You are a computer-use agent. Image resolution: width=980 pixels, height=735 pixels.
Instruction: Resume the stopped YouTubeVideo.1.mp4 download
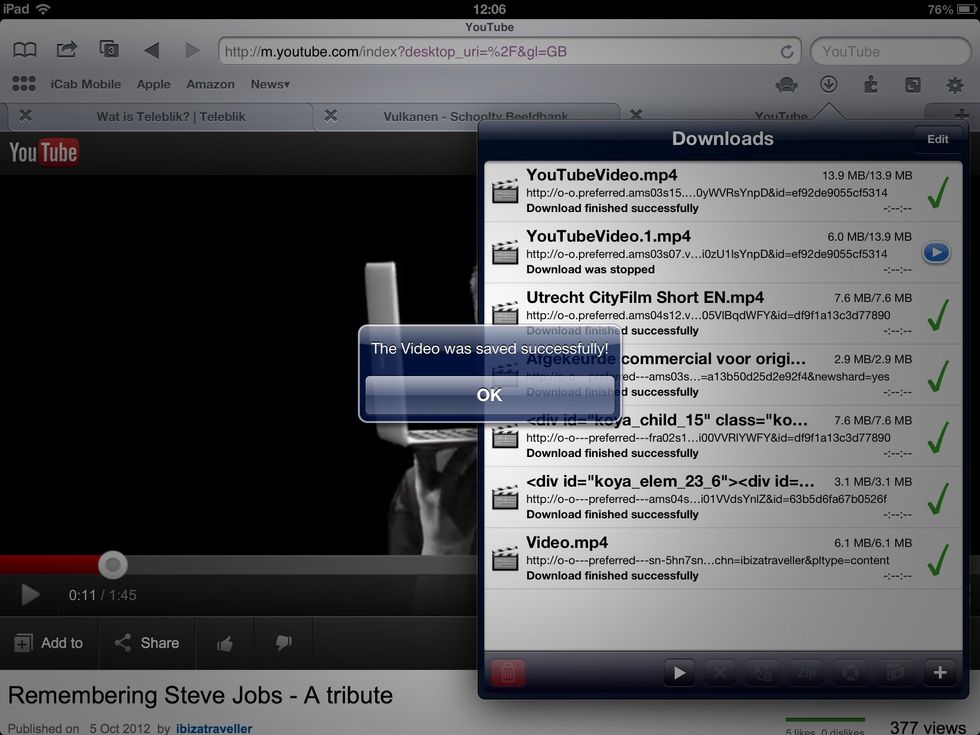[936, 252]
